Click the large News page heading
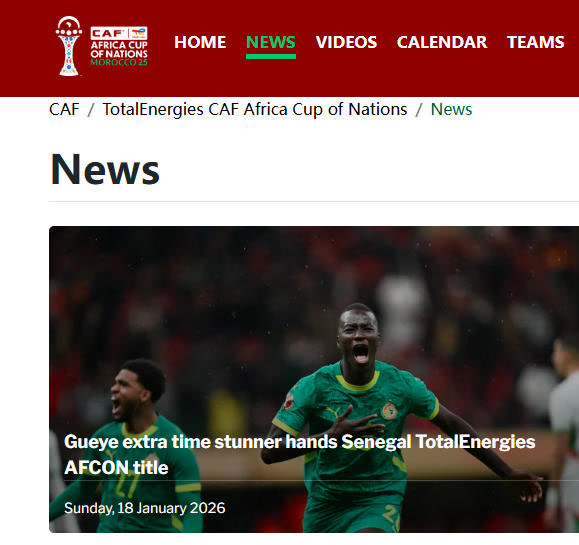Image resolution: width=579 pixels, height=545 pixels. (105, 169)
